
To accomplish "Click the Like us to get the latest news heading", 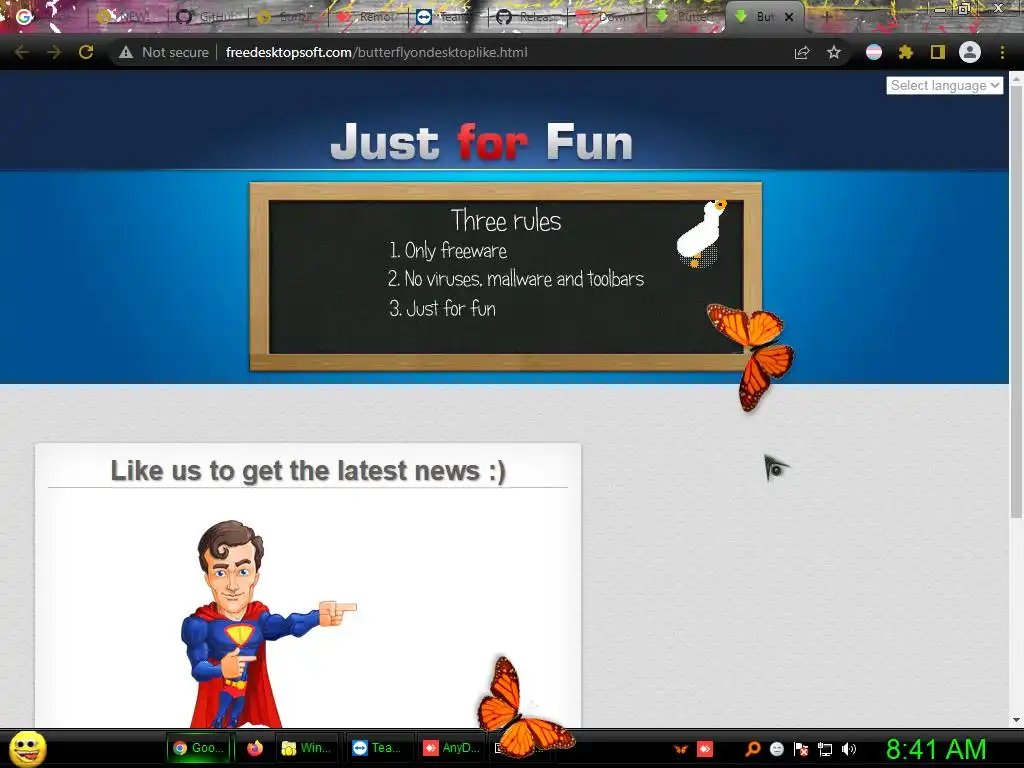I will click(308, 471).
